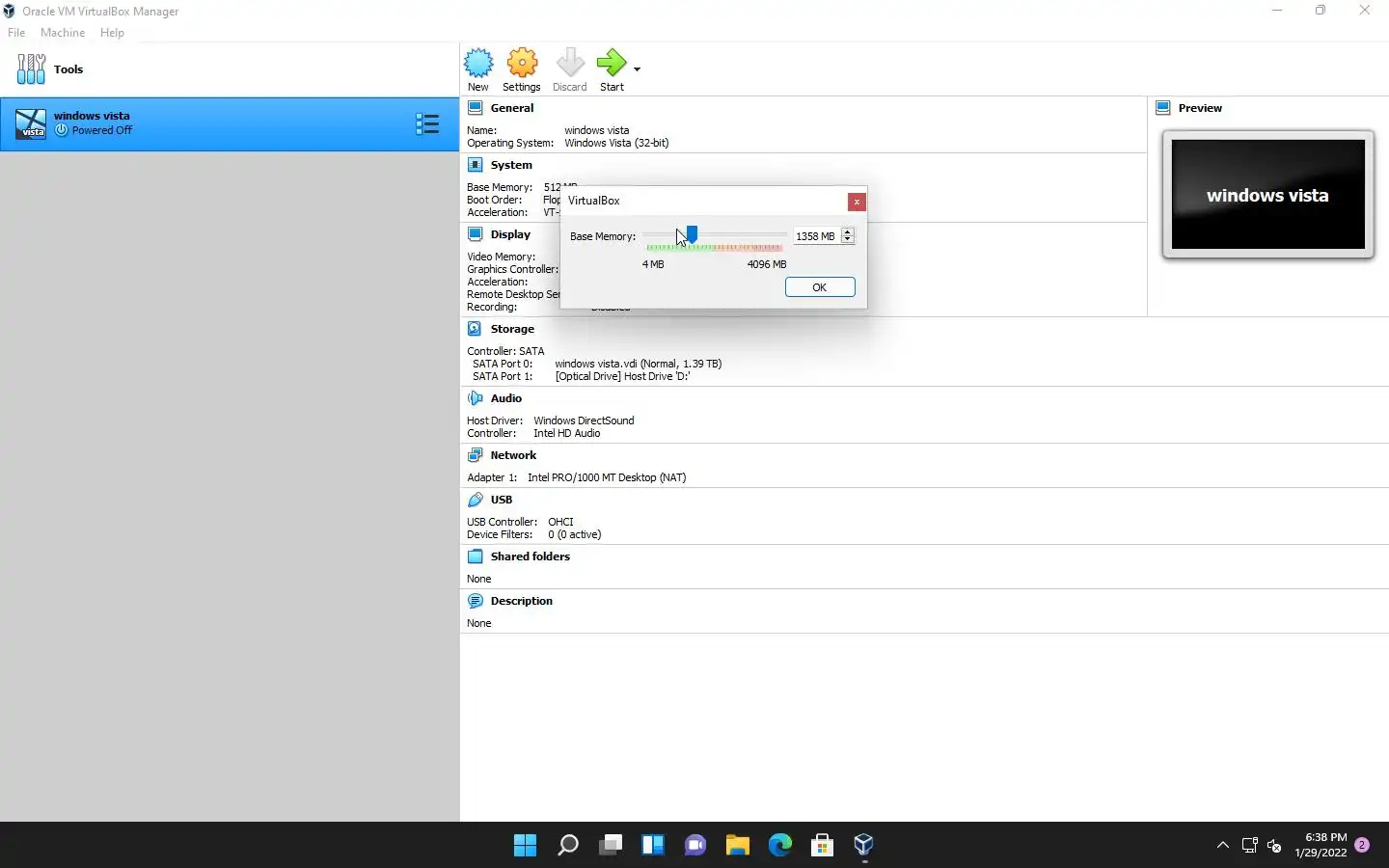Open the Settings gear icon
1389x868 pixels.
(522, 63)
